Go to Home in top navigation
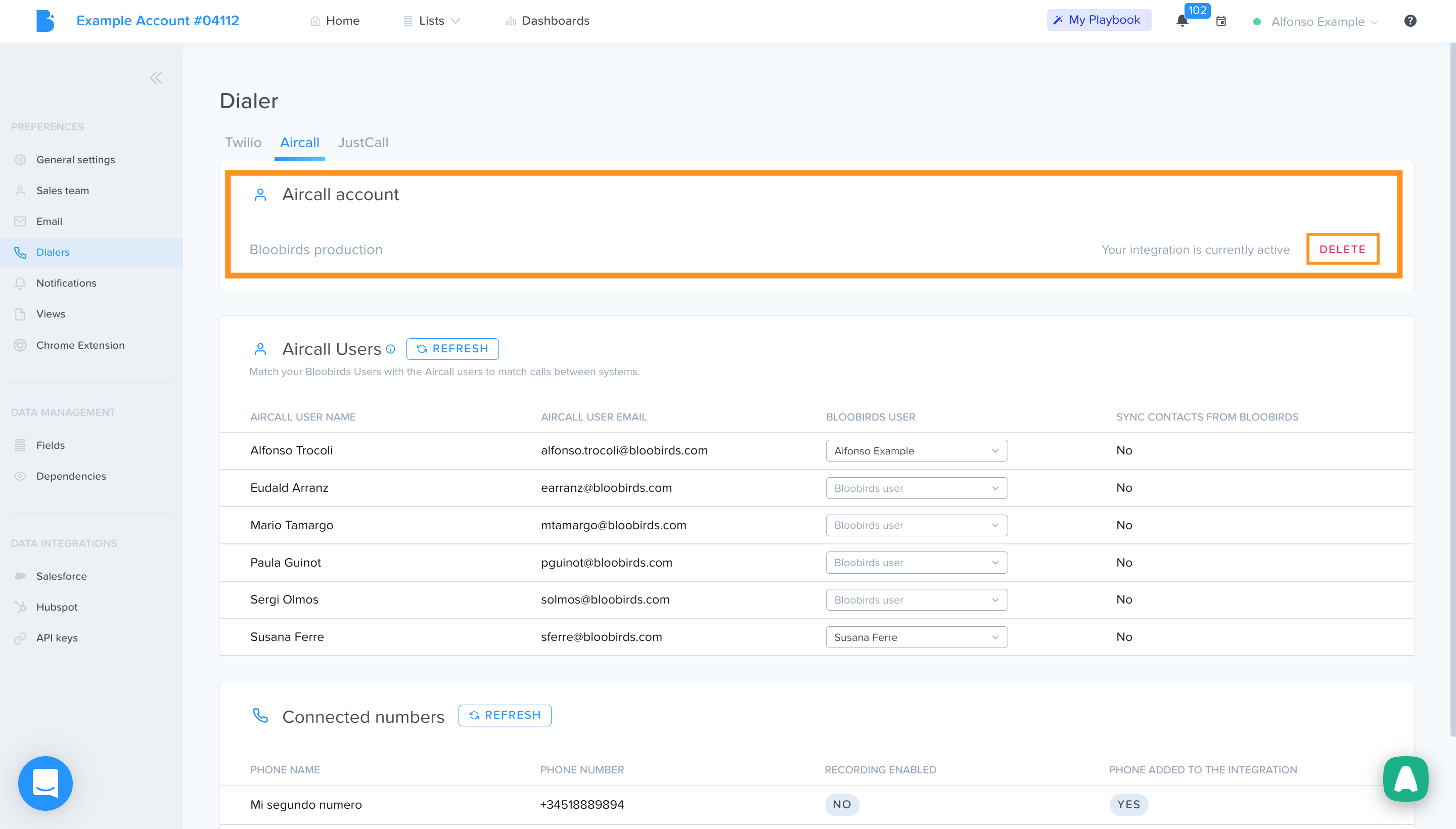This screenshot has height=829, width=1456. pyautogui.click(x=335, y=21)
